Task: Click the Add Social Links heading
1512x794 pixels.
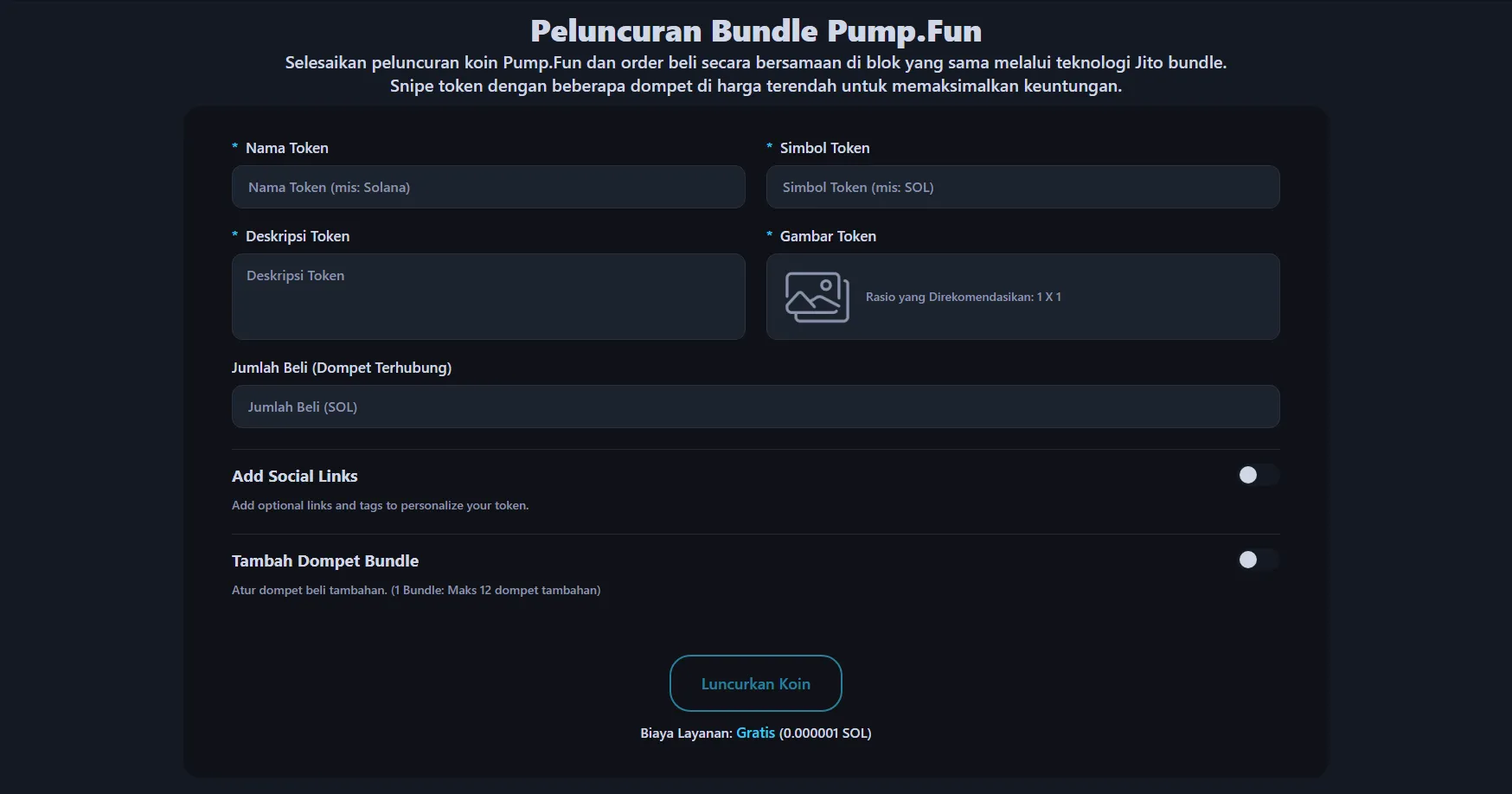Action: click(x=294, y=476)
